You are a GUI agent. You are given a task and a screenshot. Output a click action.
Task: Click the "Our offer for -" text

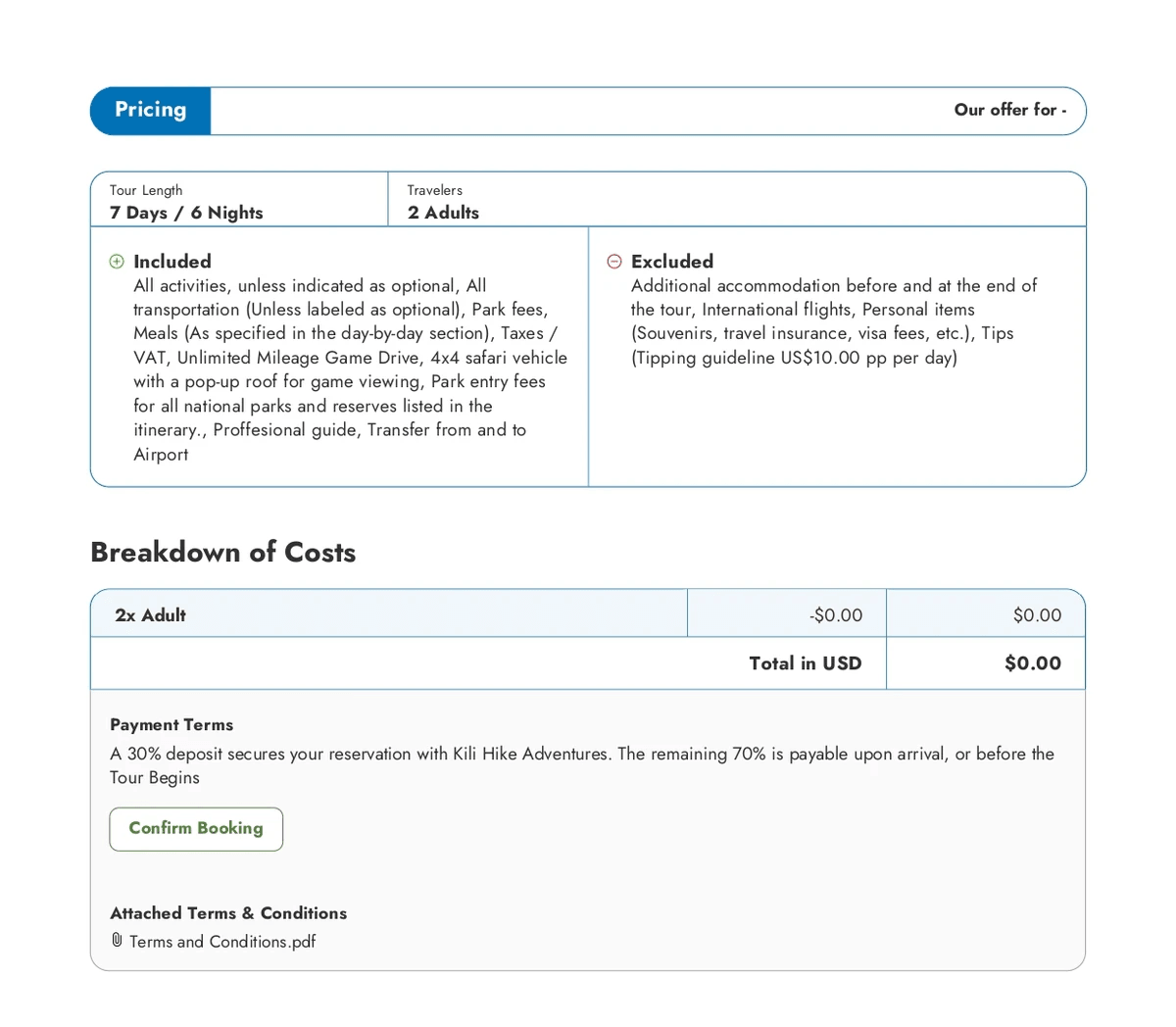(x=1009, y=111)
